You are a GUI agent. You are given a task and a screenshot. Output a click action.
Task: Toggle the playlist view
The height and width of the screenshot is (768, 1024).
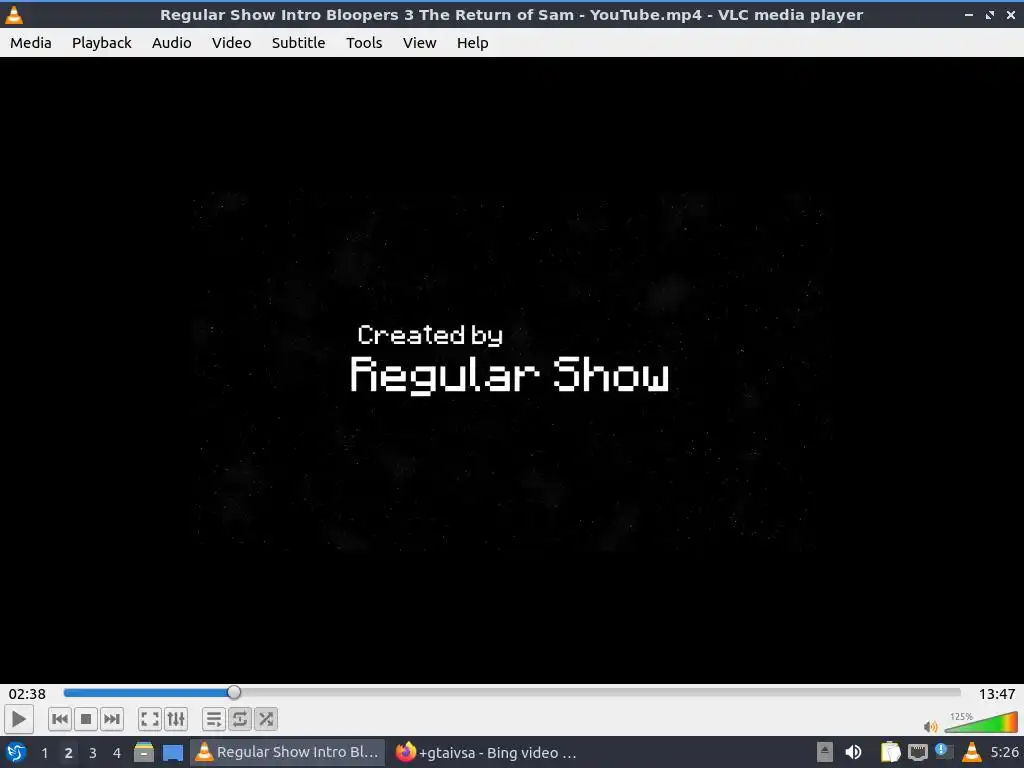(214, 720)
